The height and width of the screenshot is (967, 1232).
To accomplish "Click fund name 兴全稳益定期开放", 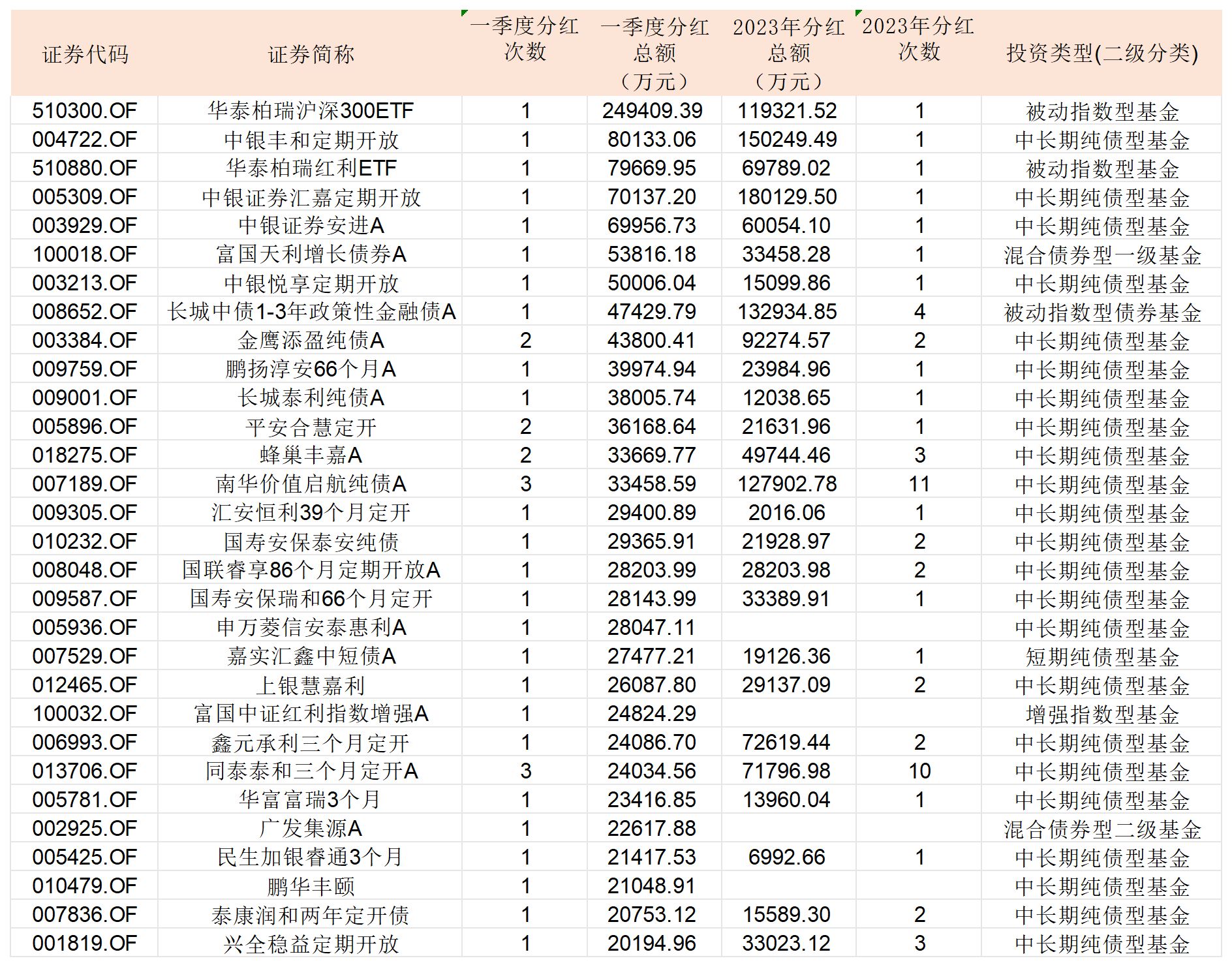I will (x=311, y=944).
